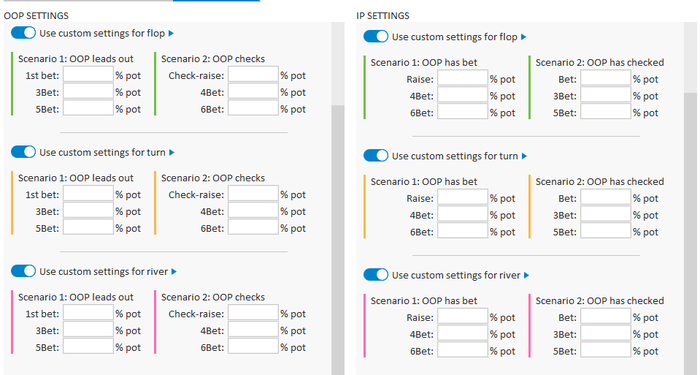Toggle OOP custom settings for flop

pos(23,33)
